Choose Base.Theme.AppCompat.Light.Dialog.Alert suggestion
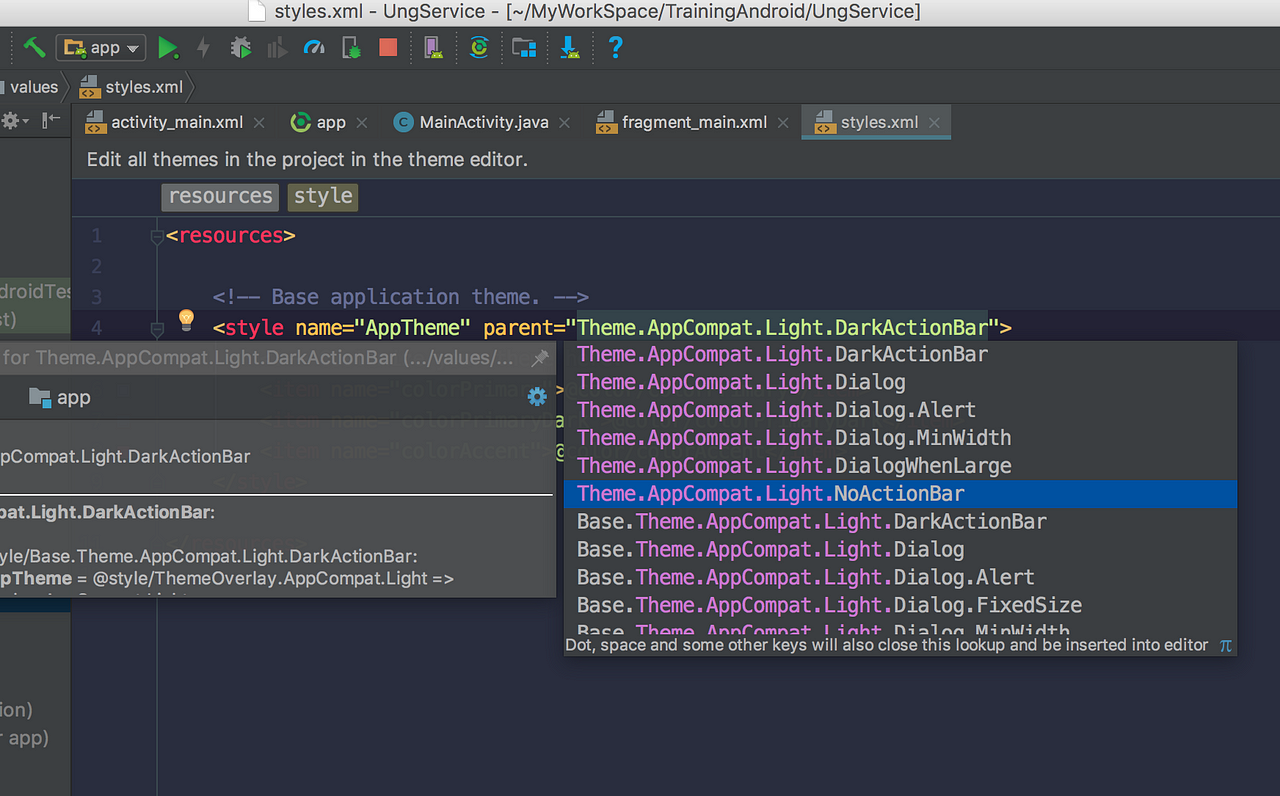This screenshot has height=796, width=1280. [x=900, y=578]
